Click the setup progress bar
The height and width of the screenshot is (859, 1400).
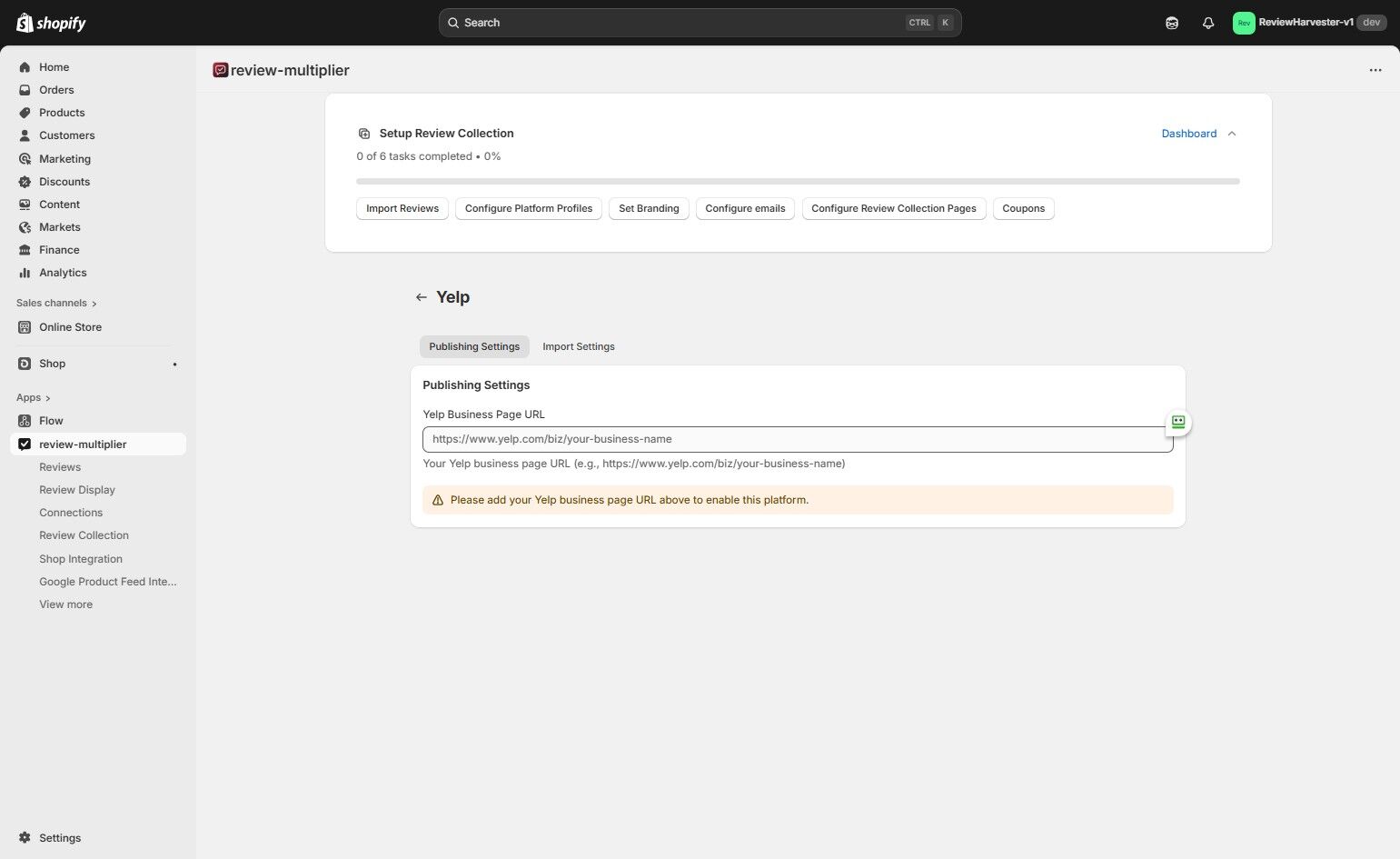798,181
